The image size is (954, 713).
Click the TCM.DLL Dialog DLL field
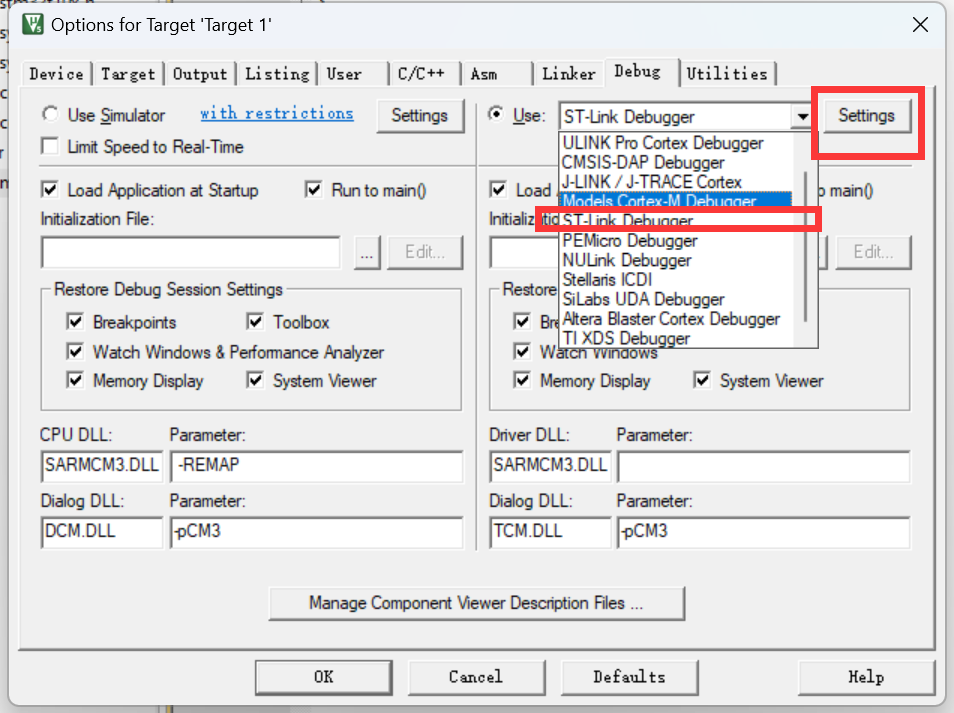point(550,532)
